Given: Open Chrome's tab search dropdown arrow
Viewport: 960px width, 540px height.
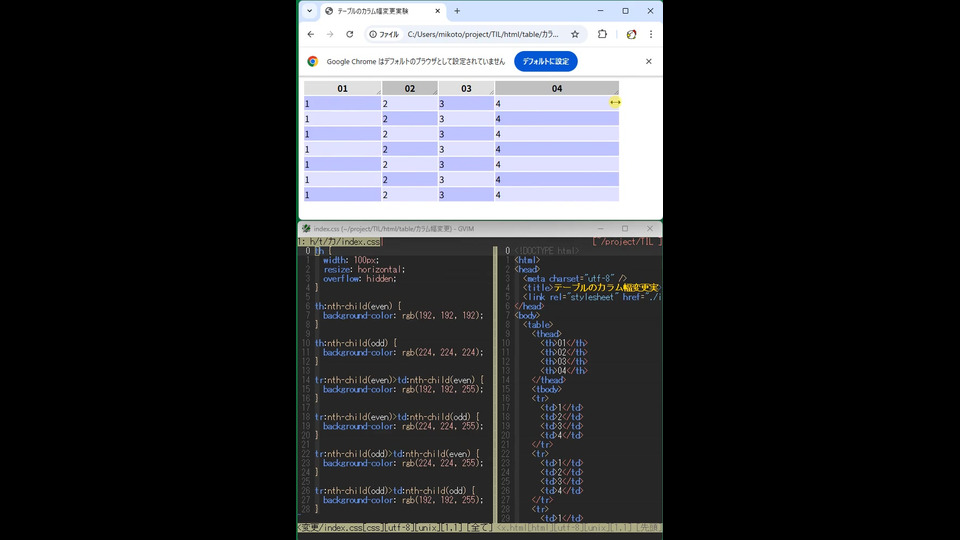Looking at the screenshot, I should click(x=309, y=11).
